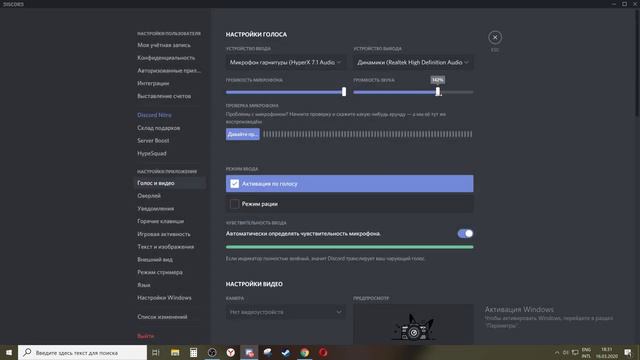Screen dimensions: 640x360
Task: Open the Integrations (Интеграции) section
Action: tap(153, 83)
